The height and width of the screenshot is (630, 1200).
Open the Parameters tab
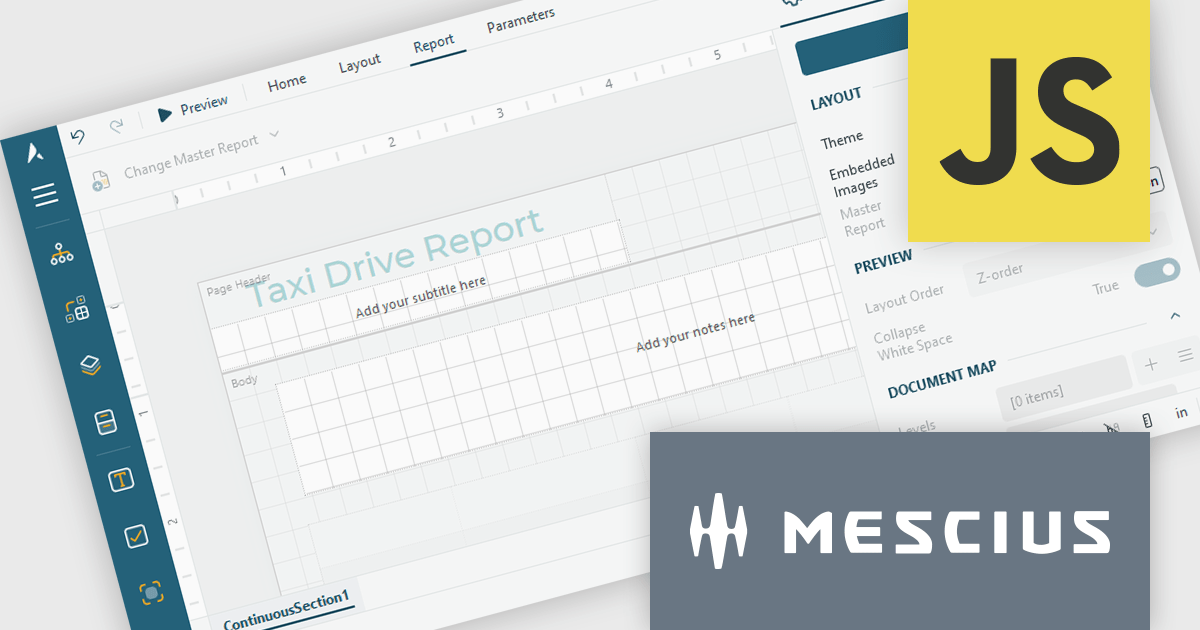coord(521,20)
